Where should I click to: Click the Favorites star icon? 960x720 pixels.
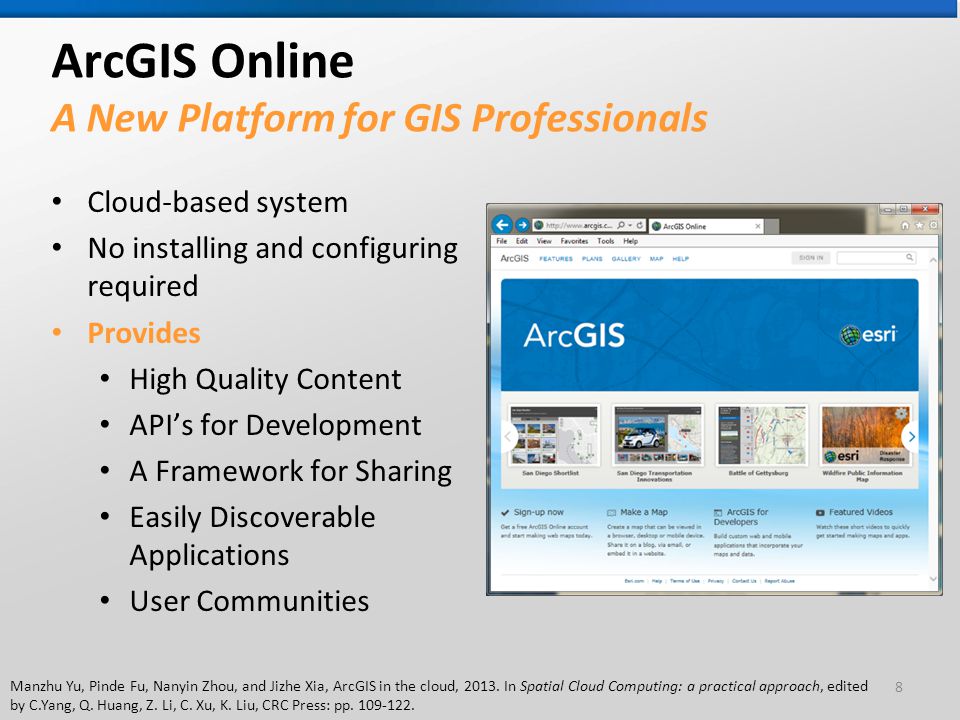pos(919,225)
